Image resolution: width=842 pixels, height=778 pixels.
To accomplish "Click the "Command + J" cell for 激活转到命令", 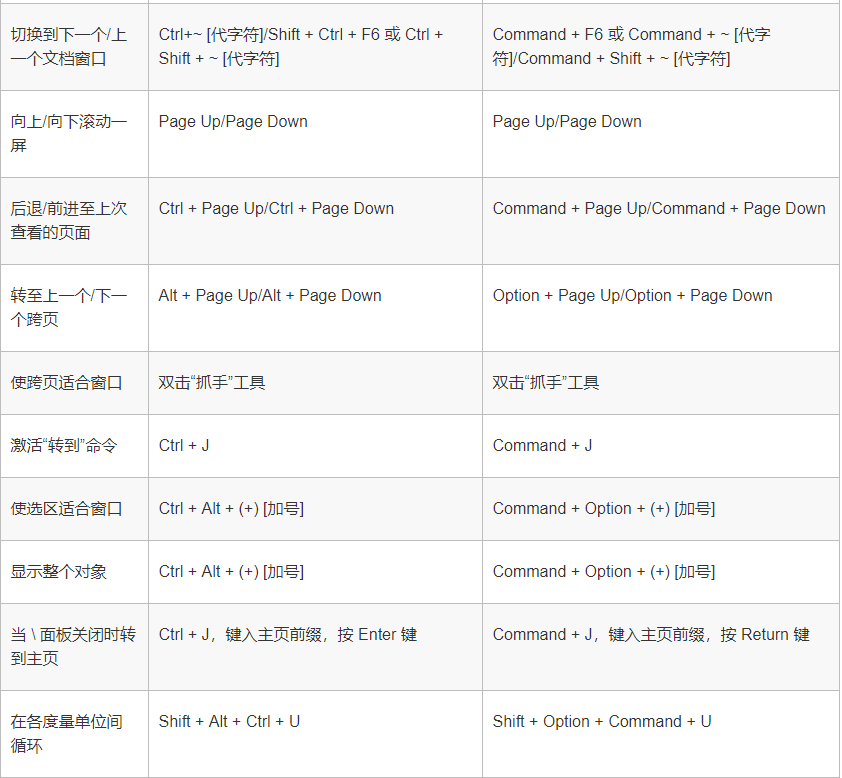I will click(542, 446).
